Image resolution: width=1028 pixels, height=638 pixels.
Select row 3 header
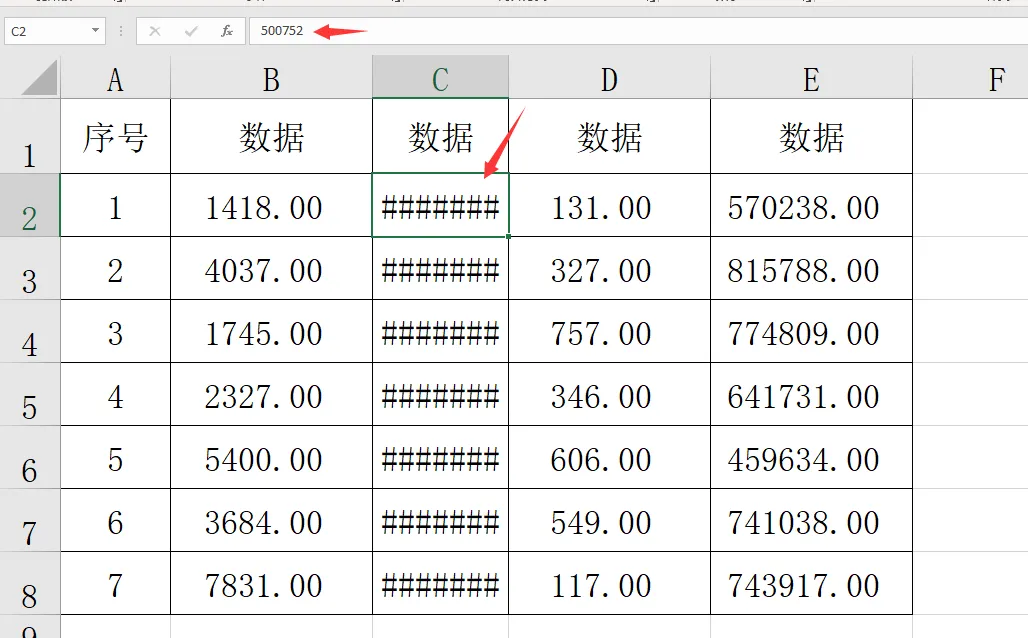30,268
